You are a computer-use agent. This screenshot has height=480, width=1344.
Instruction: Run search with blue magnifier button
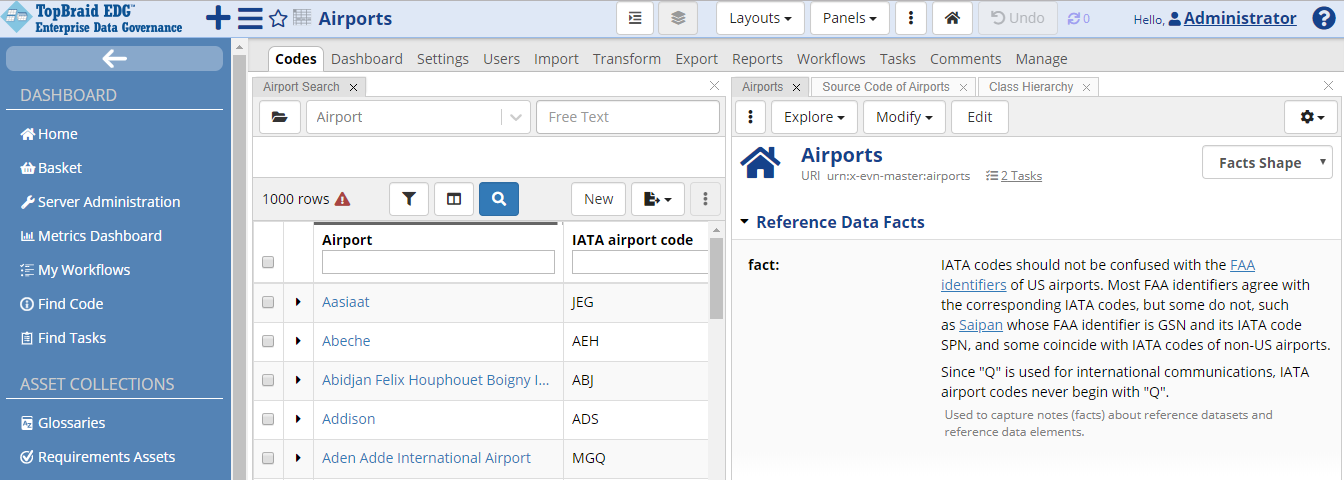coord(499,199)
